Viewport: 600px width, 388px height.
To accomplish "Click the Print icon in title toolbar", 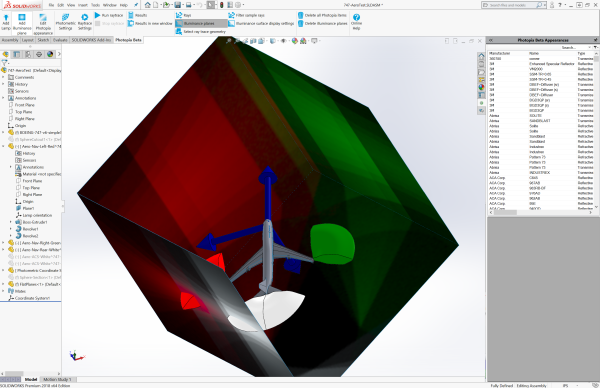I will point(189,5).
